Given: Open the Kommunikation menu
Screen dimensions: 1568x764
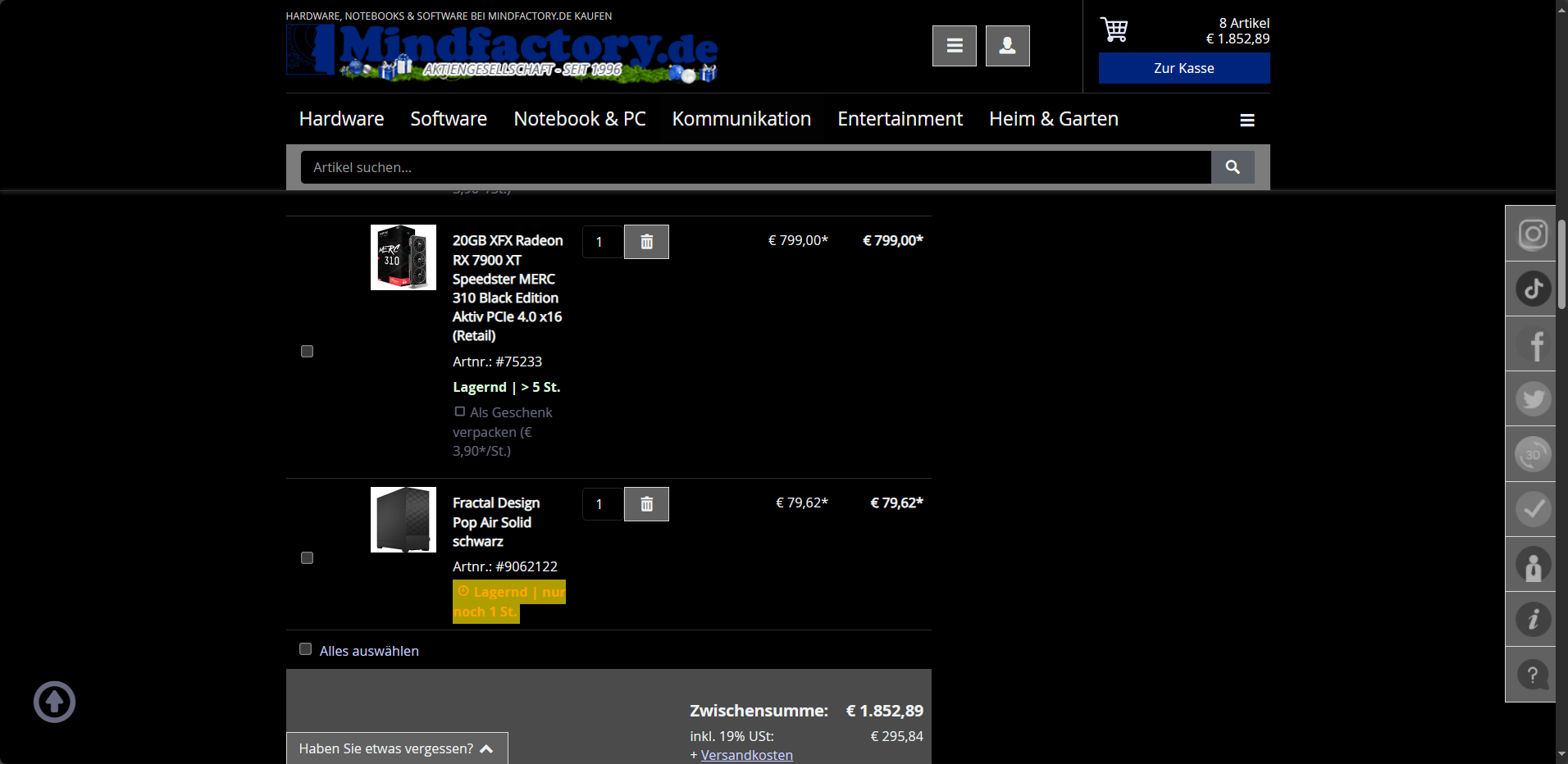Looking at the screenshot, I should tap(741, 119).
